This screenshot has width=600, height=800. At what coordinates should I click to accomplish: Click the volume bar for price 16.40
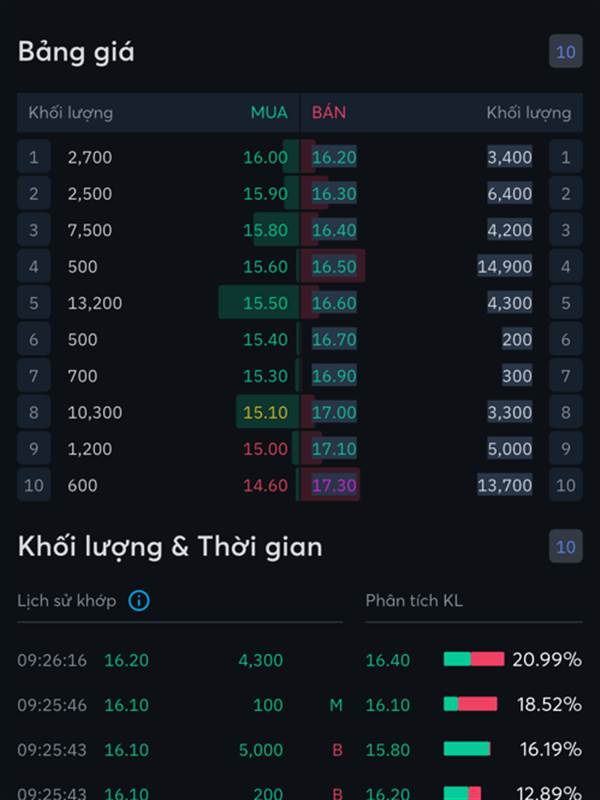click(473, 659)
